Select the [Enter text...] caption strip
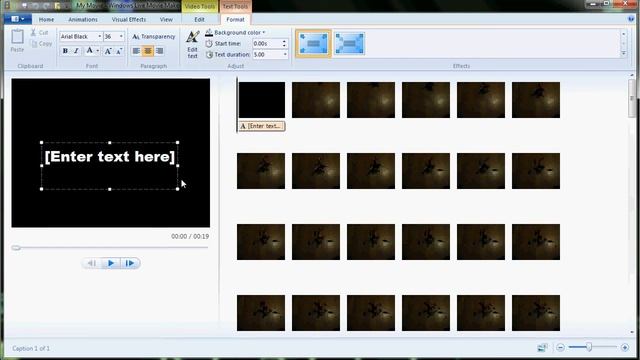 [x=262, y=126]
